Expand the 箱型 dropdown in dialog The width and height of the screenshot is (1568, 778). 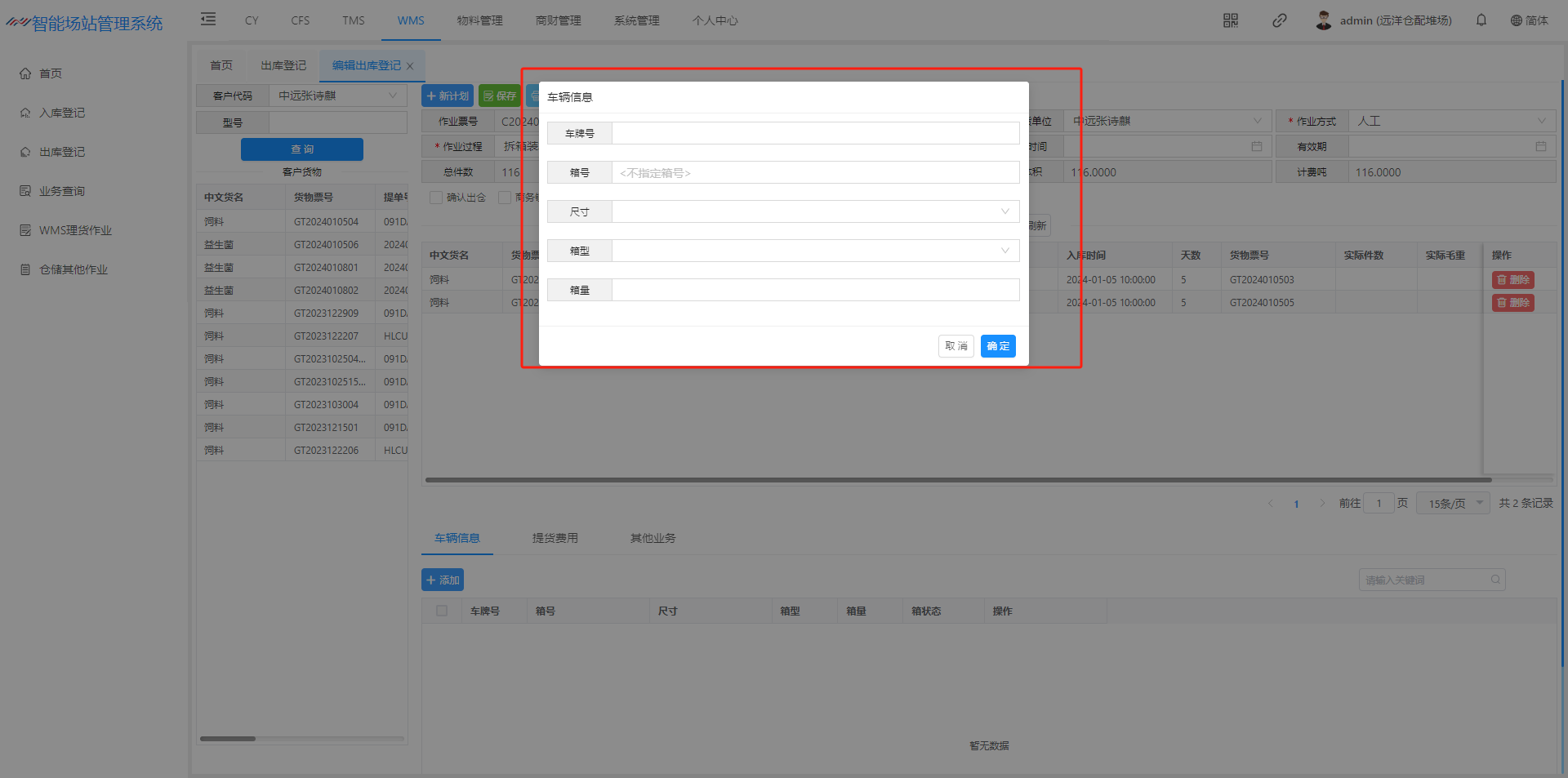[x=815, y=251]
